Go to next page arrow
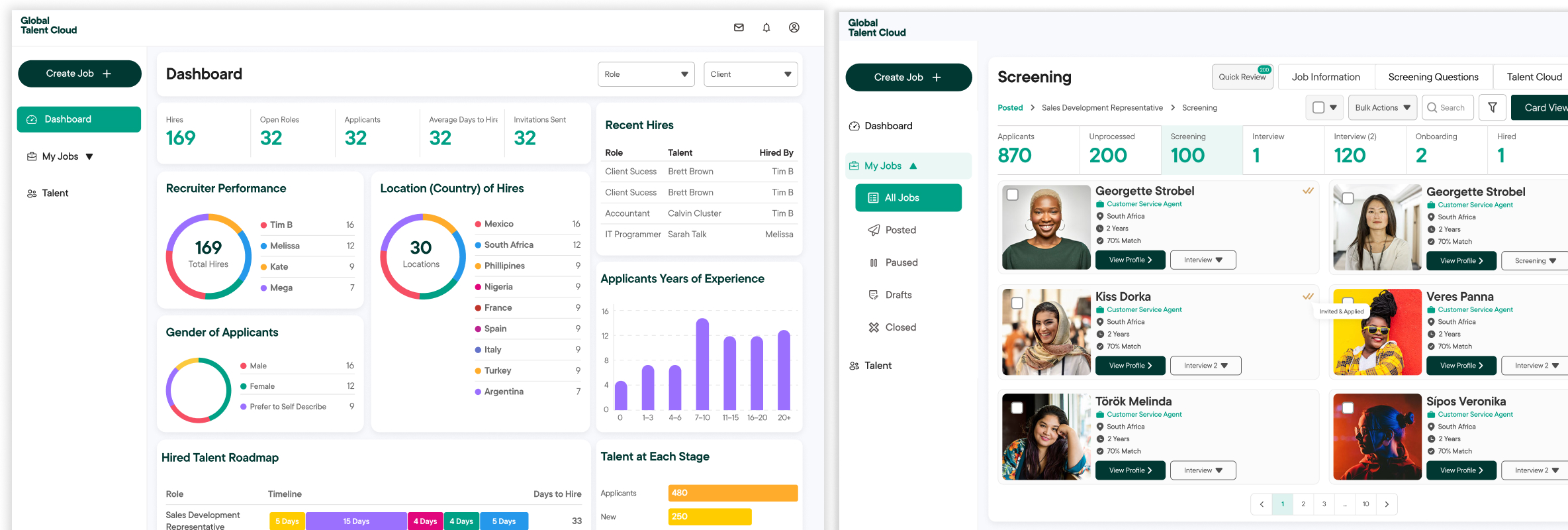 (x=1387, y=504)
